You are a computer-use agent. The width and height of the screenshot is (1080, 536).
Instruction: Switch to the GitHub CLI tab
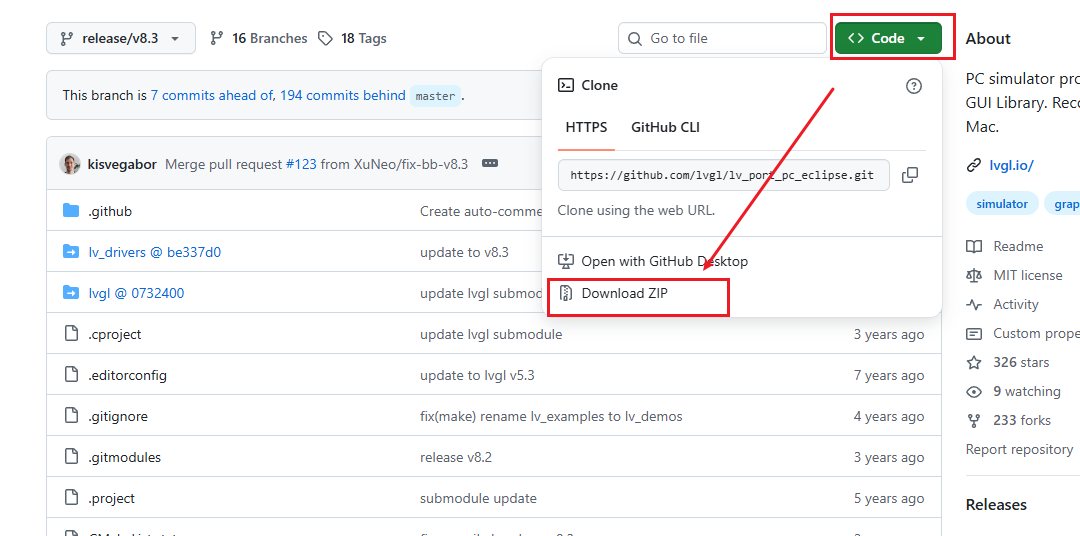[x=665, y=127]
